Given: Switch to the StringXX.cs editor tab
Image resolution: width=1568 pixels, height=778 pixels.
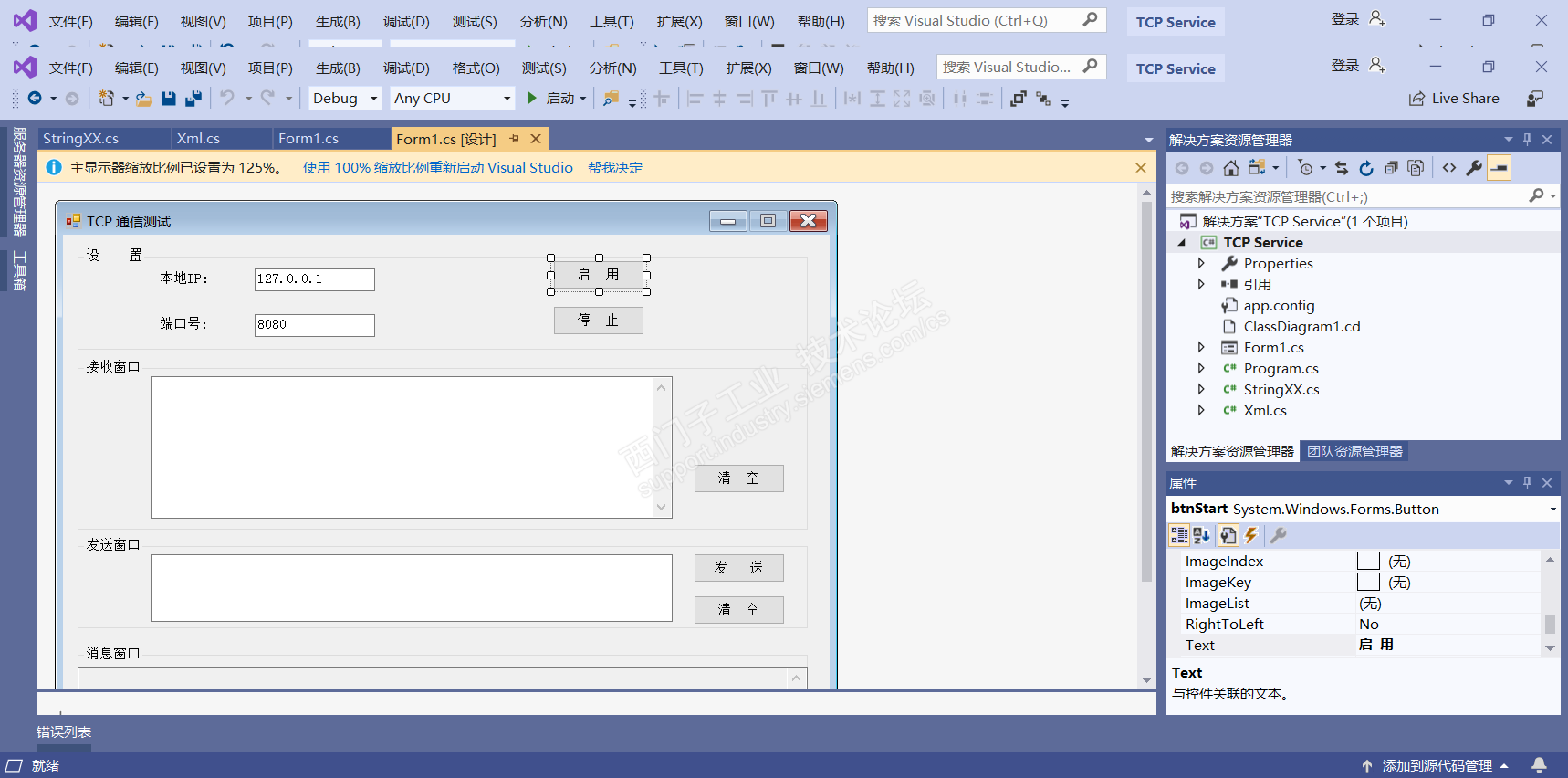Looking at the screenshot, I should (81, 139).
